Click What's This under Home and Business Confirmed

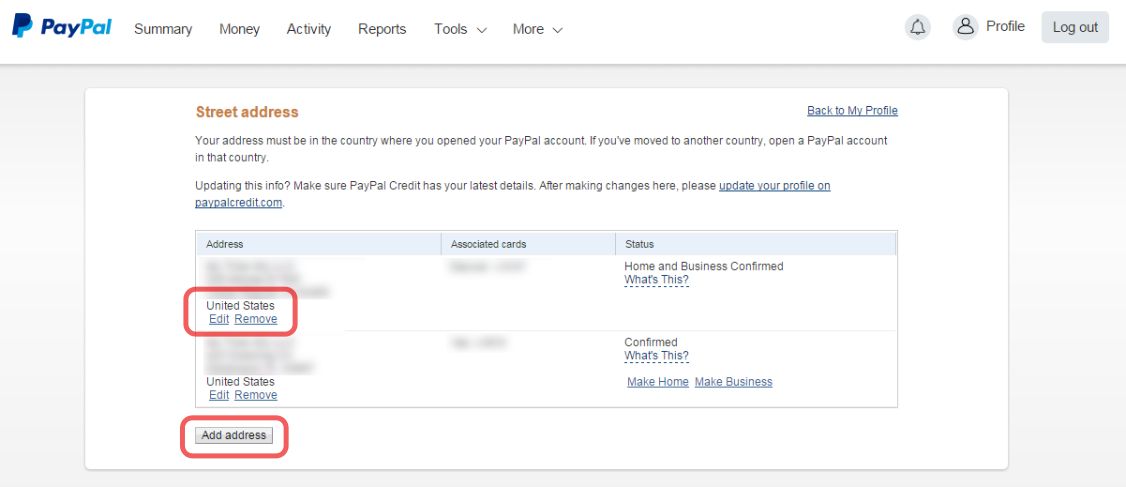point(656,279)
